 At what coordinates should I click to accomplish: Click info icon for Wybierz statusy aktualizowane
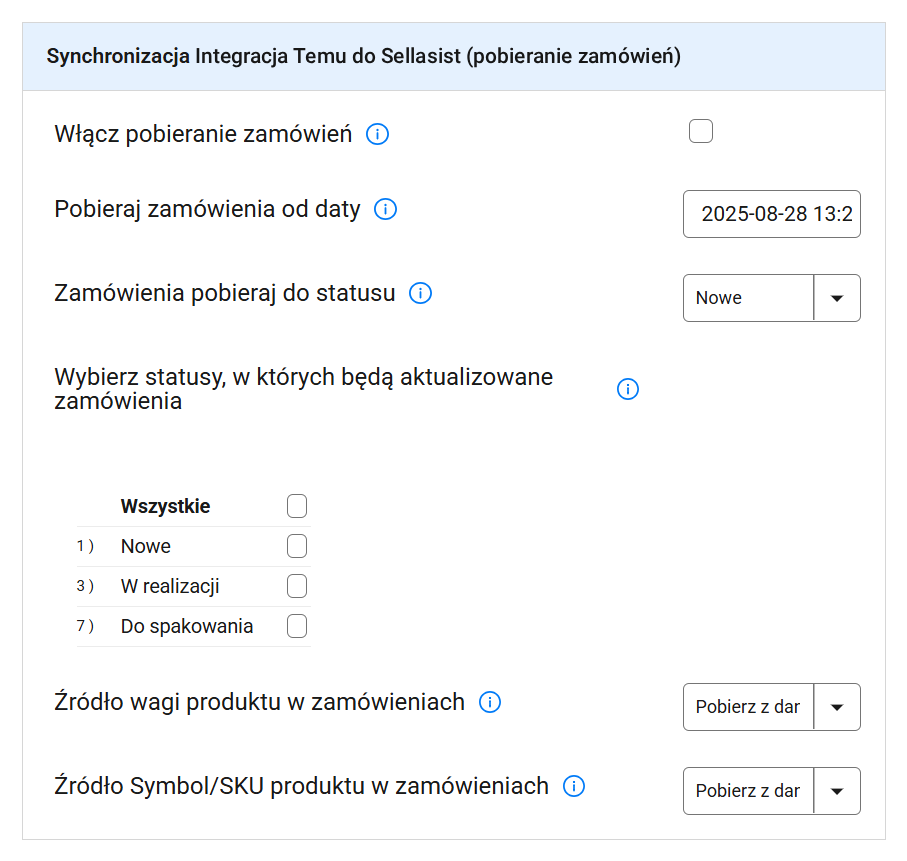point(628,389)
